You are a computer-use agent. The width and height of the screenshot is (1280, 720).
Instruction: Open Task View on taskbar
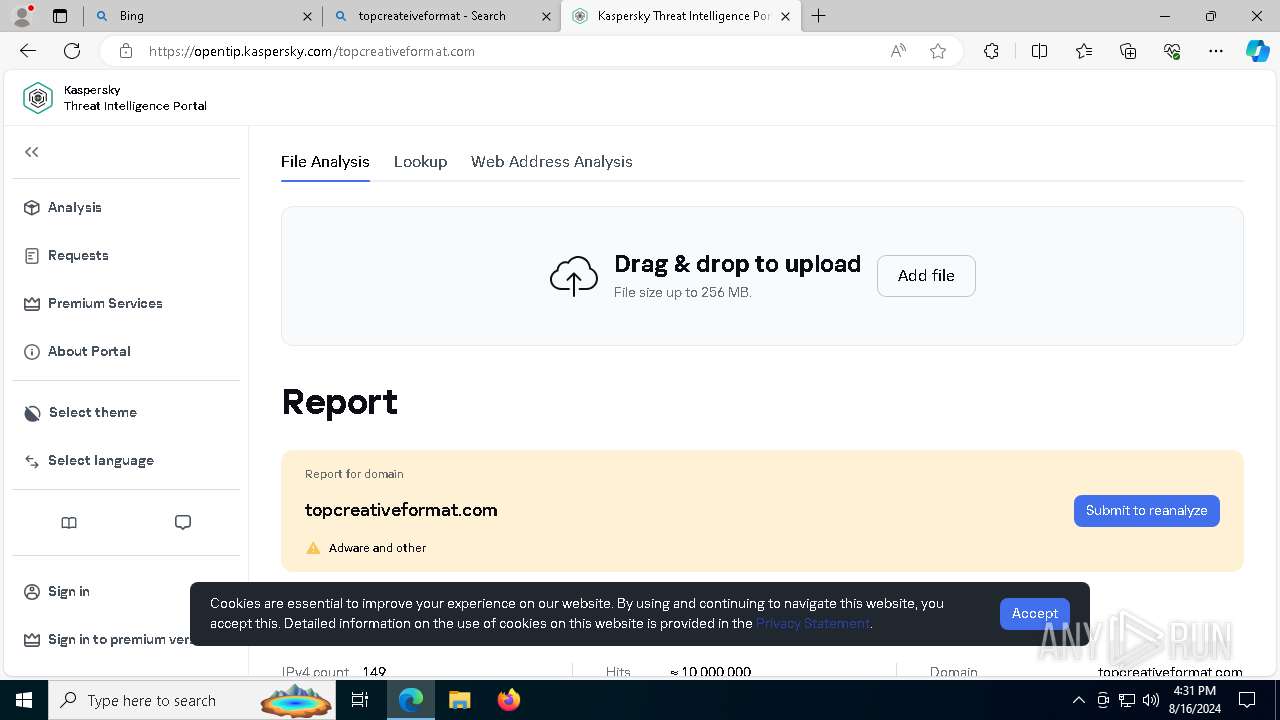tap(361, 700)
